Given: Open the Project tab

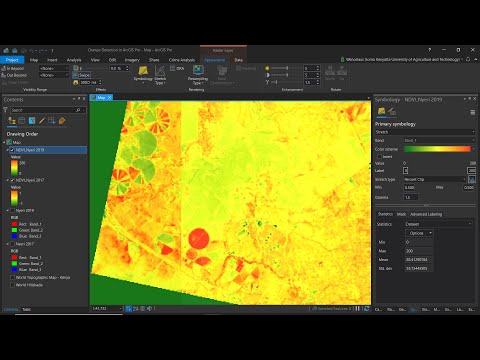Looking at the screenshot, I should (x=12, y=60).
